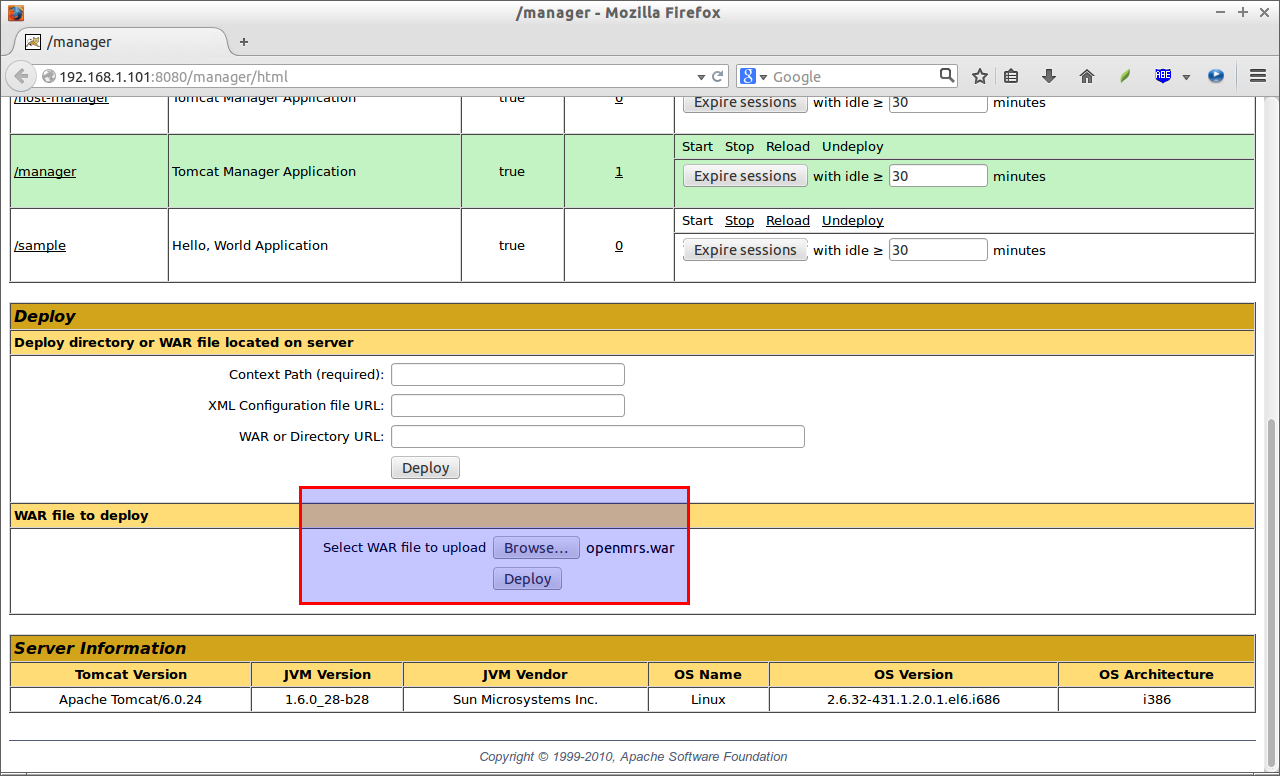
Task: Click sessions count 0 for /sample
Action: click(x=619, y=246)
